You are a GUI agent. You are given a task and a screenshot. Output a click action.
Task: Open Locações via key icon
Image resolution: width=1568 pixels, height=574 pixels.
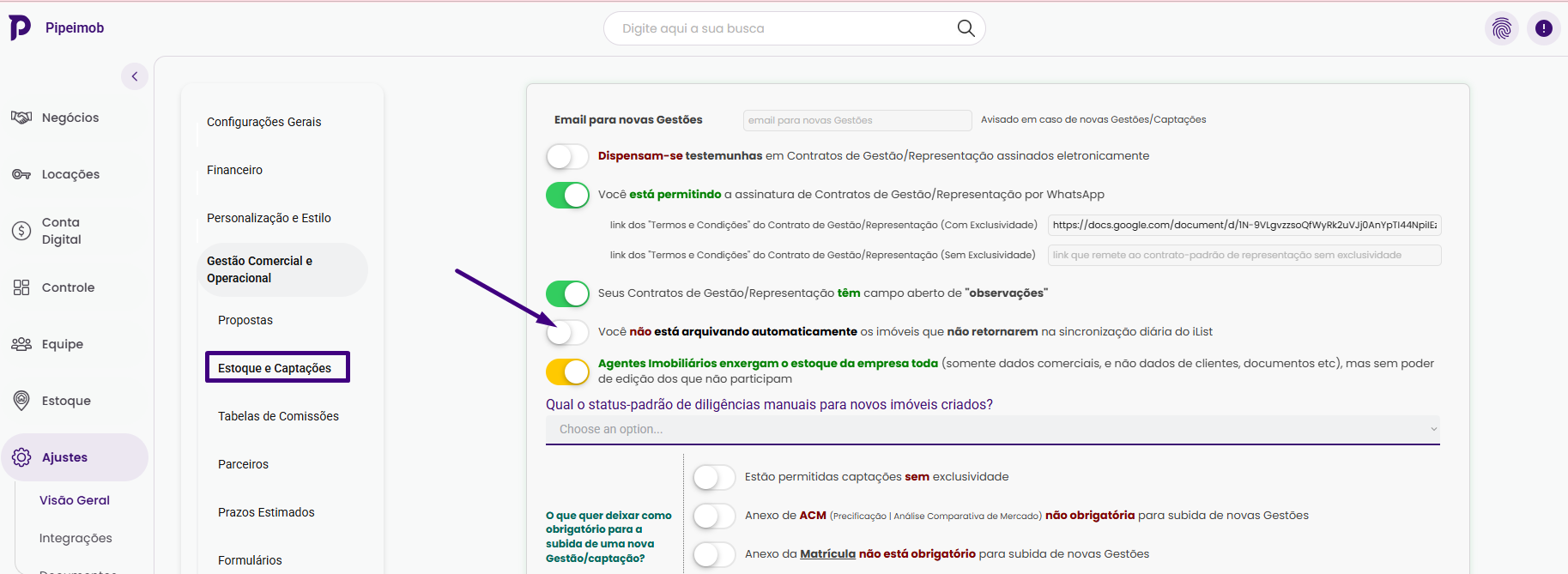coord(21,174)
